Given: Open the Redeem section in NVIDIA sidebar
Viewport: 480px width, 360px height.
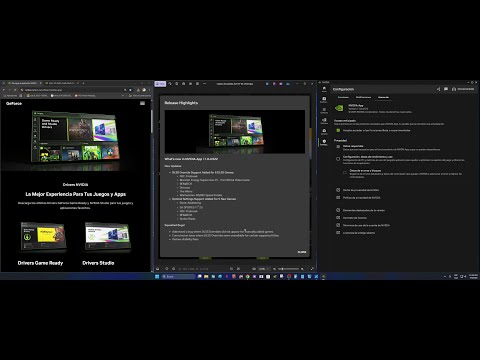Looking at the screenshot, I should [x=324, y=131].
